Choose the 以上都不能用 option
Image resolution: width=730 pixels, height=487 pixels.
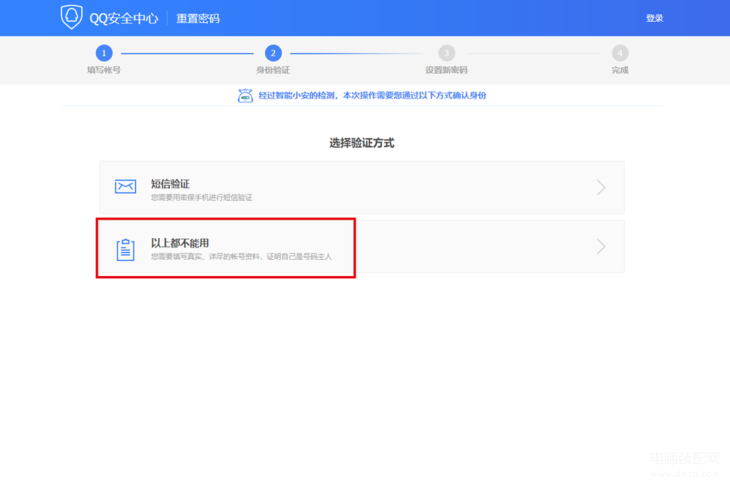(x=362, y=246)
